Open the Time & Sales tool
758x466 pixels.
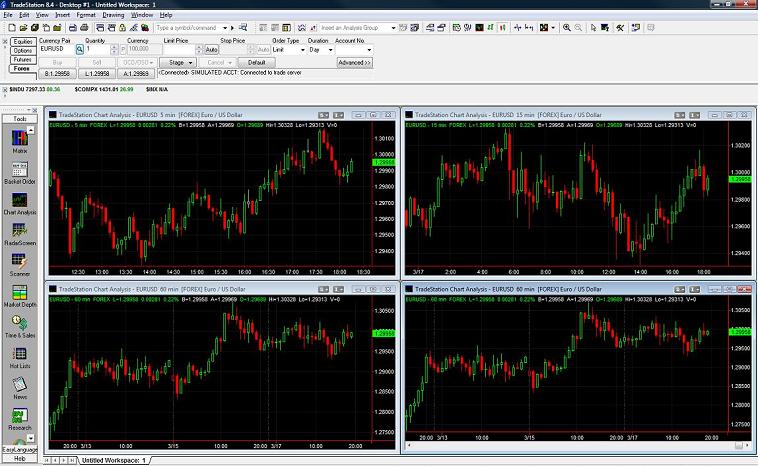click(x=20, y=326)
